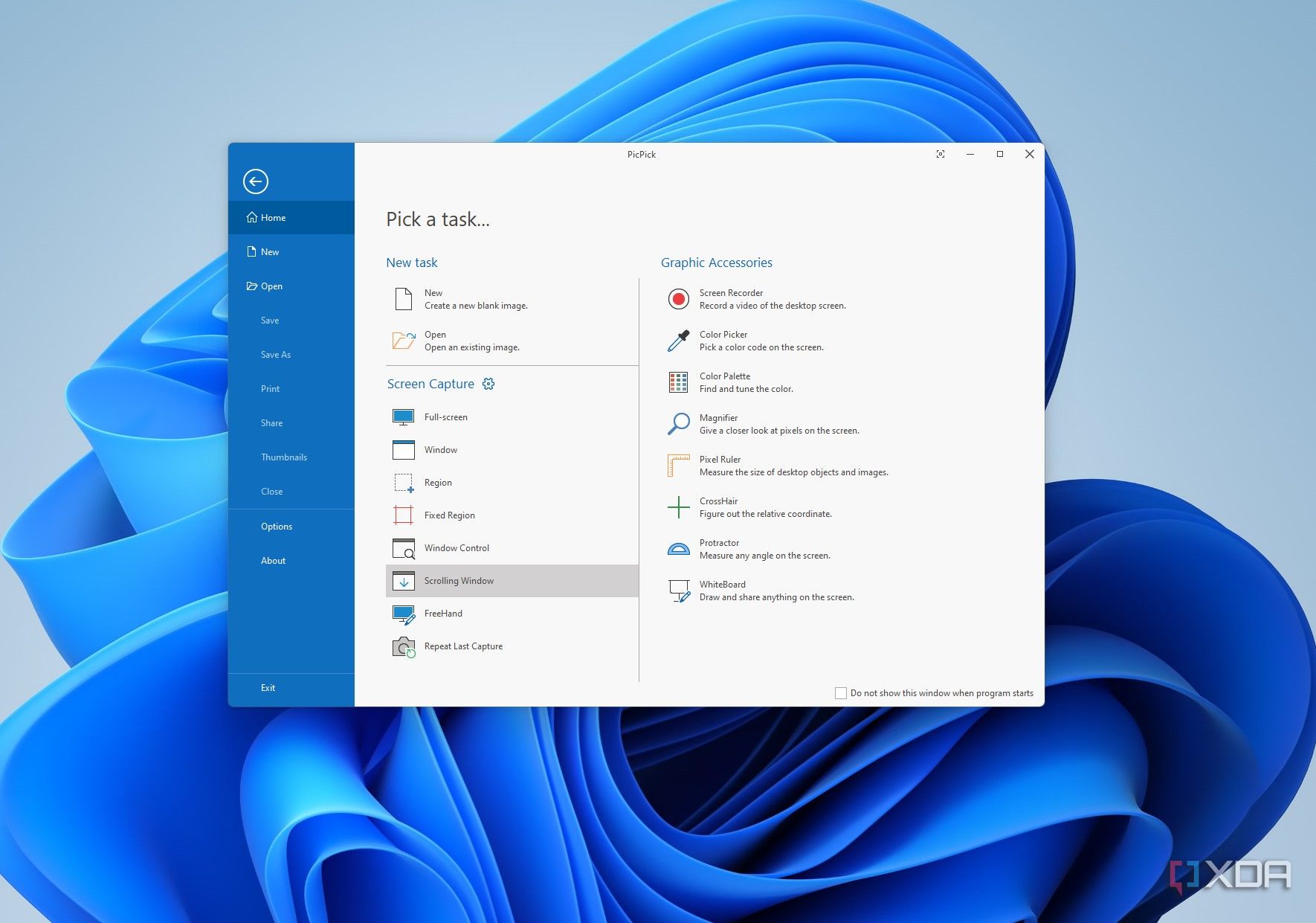Open the Share sidebar item
The width and height of the screenshot is (1316, 923).
(271, 423)
